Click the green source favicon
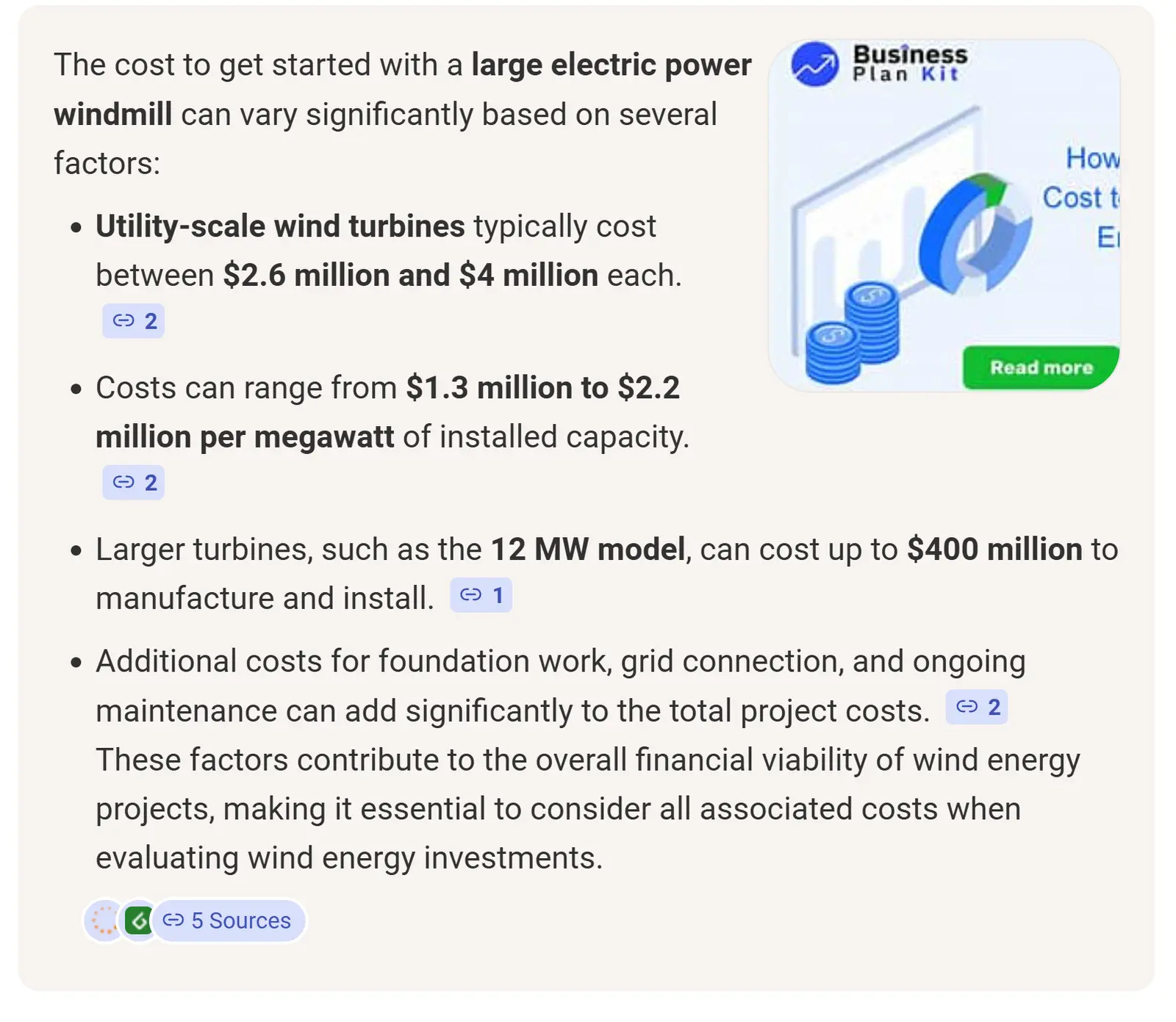The width and height of the screenshot is (1176, 1022). click(137, 921)
